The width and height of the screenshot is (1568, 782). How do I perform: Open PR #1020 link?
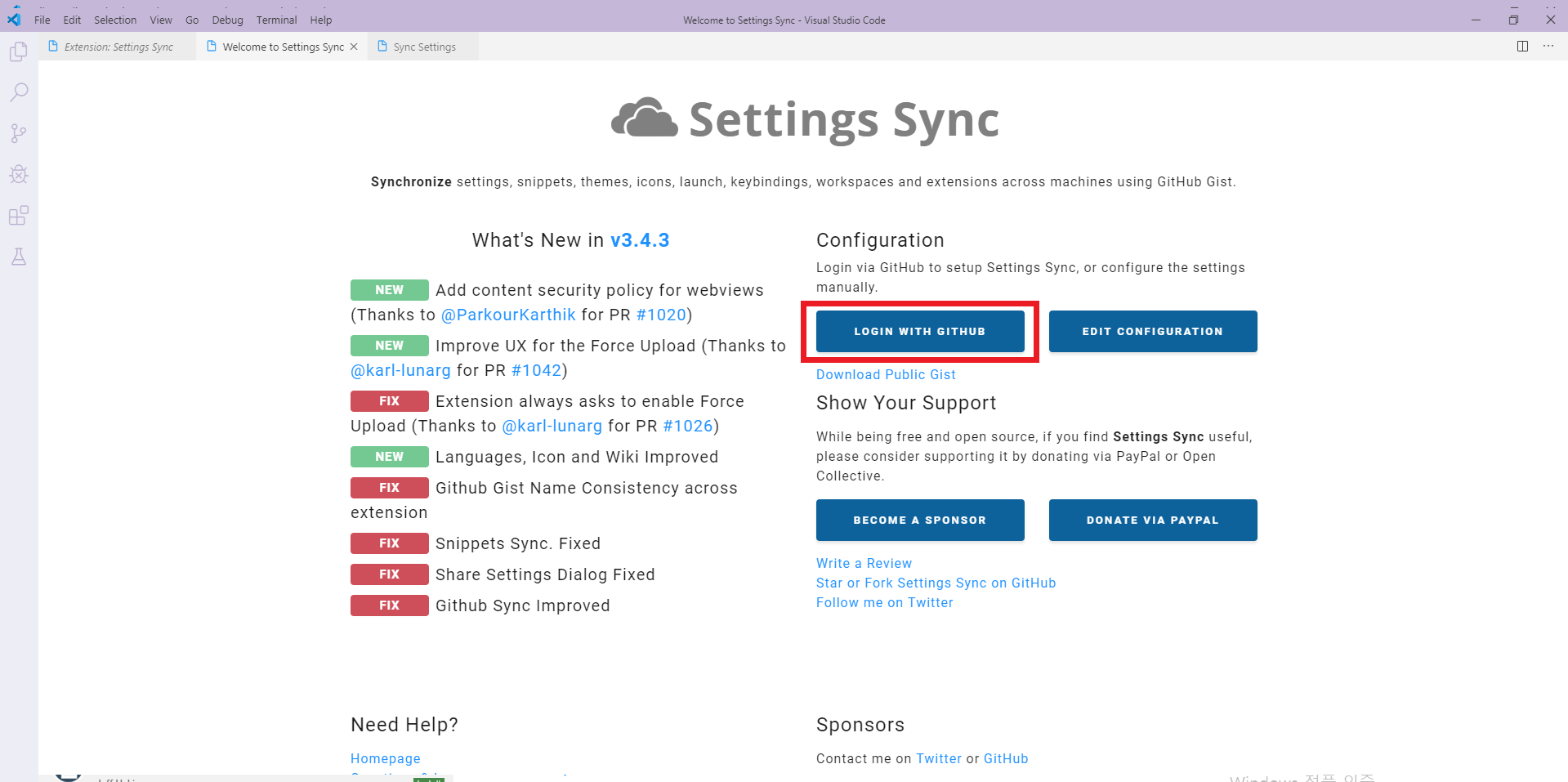[x=661, y=315]
